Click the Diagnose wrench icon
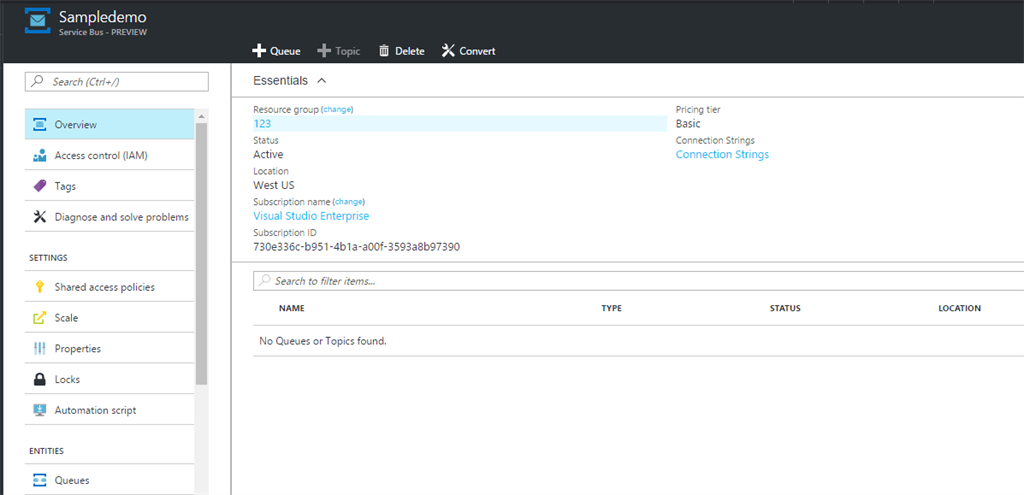Screen dimensions: 1024x495 pyautogui.click(x=40, y=217)
